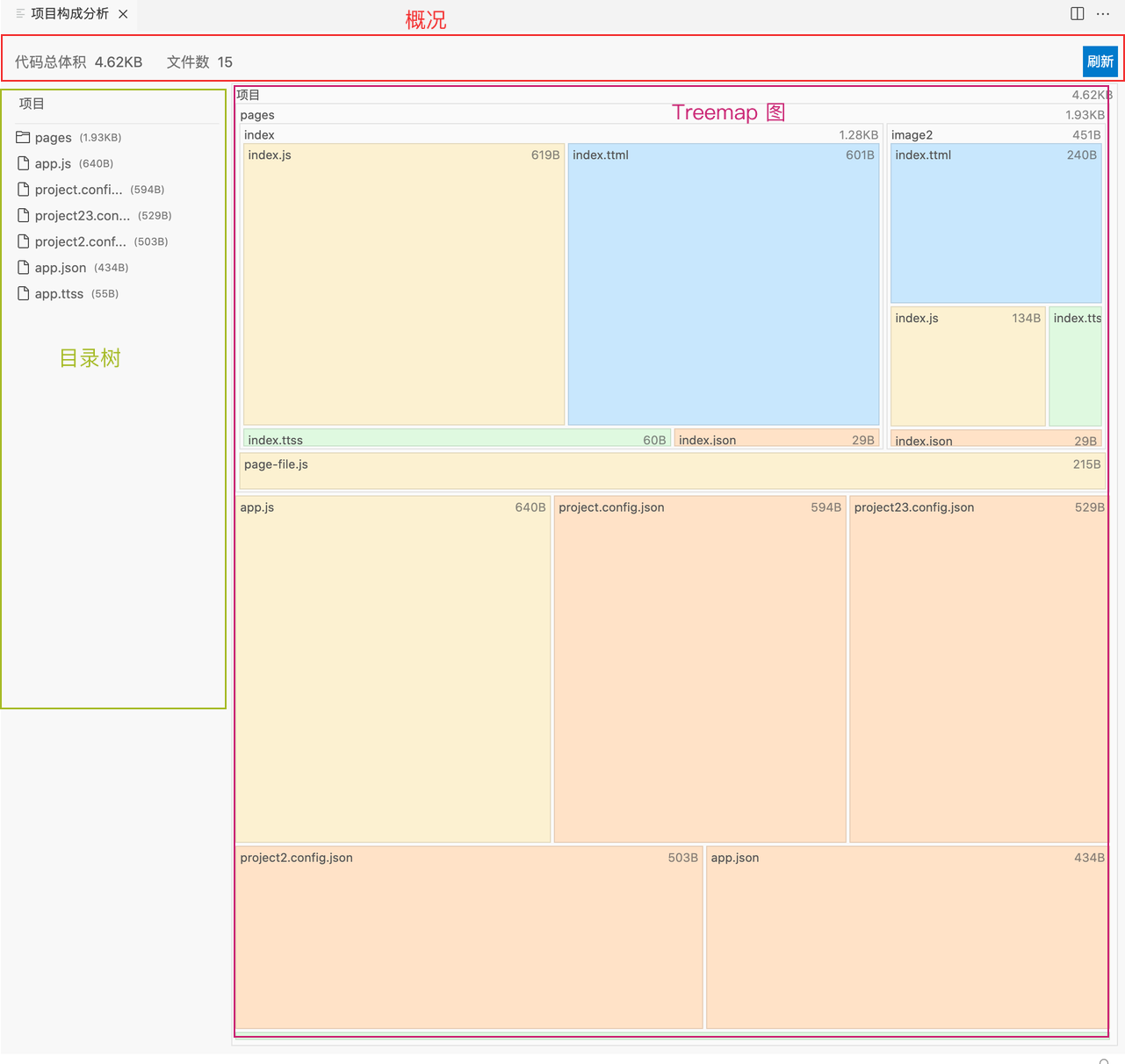The width and height of the screenshot is (1125, 1064).
Task: Click the app.js file icon in tree
Action: 24,163
